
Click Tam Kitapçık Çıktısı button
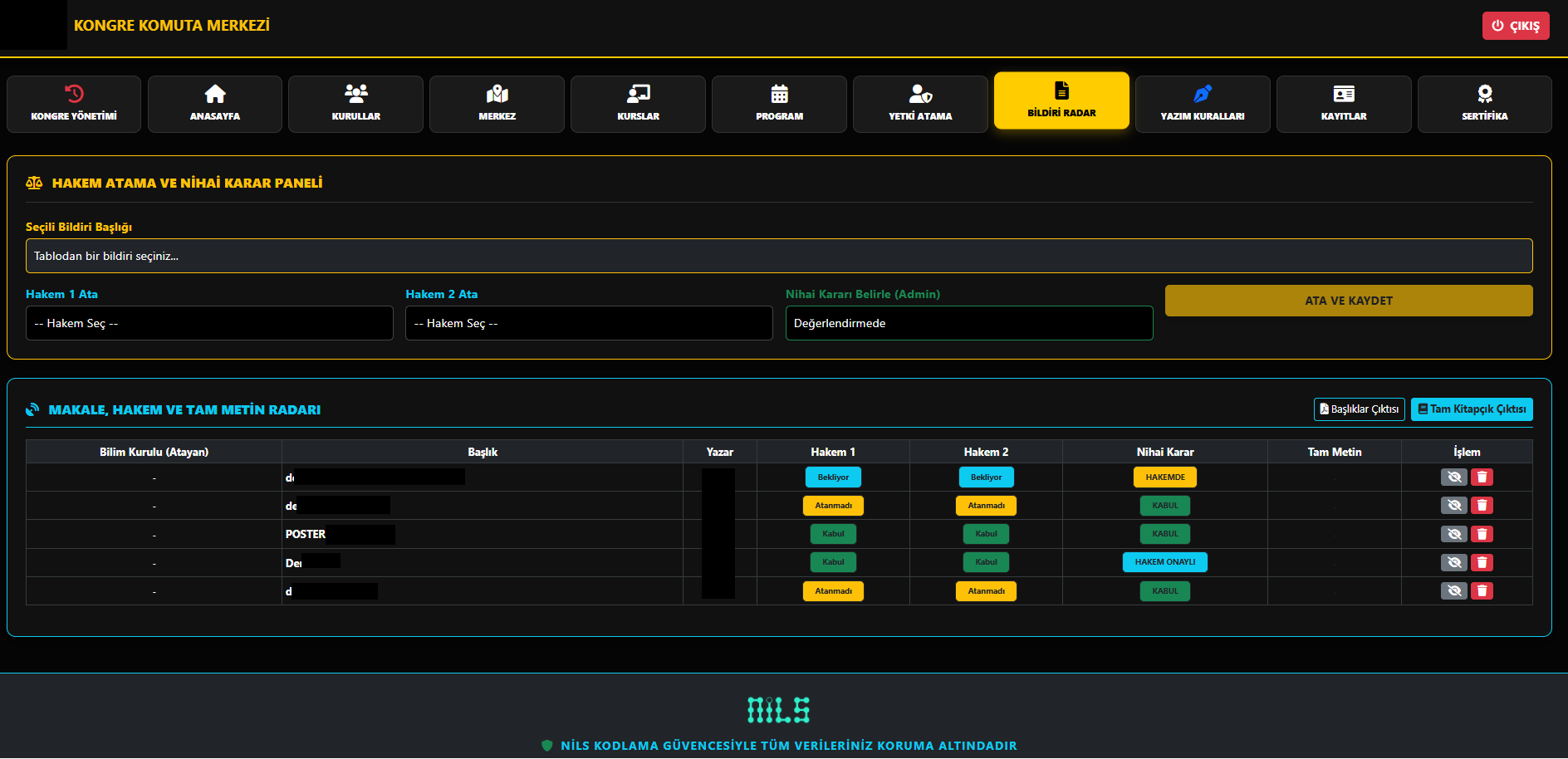[x=1471, y=409]
